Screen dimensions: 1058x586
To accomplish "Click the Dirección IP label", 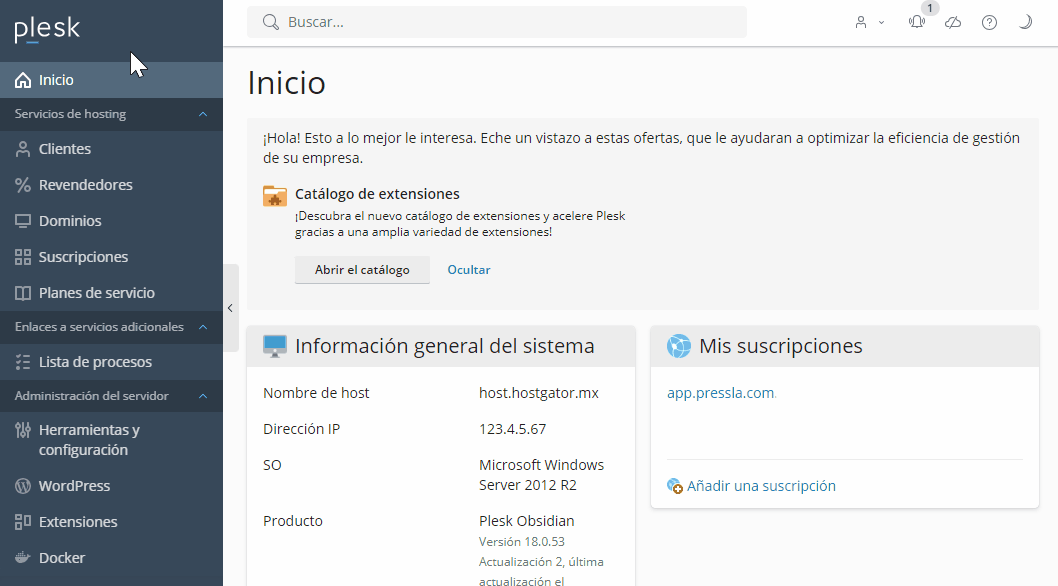I will (x=302, y=429).
